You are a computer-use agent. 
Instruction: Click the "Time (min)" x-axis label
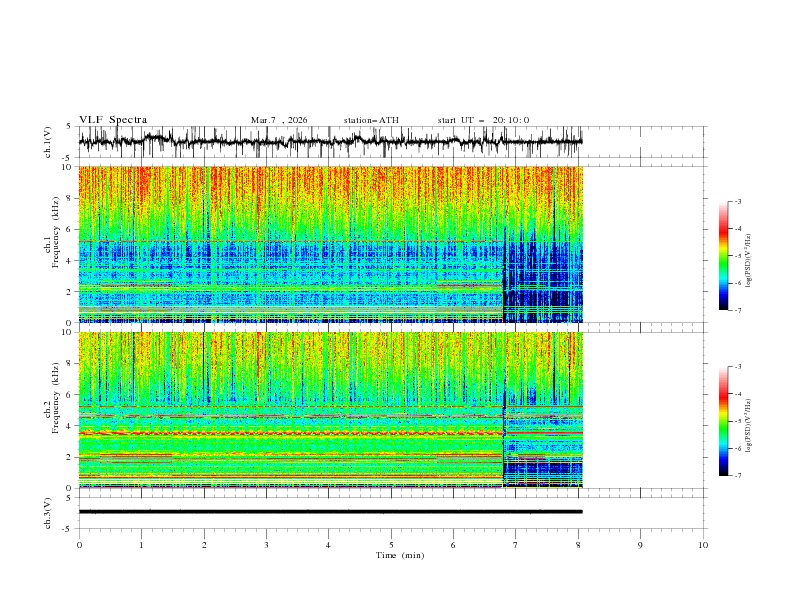pos(400,555)
